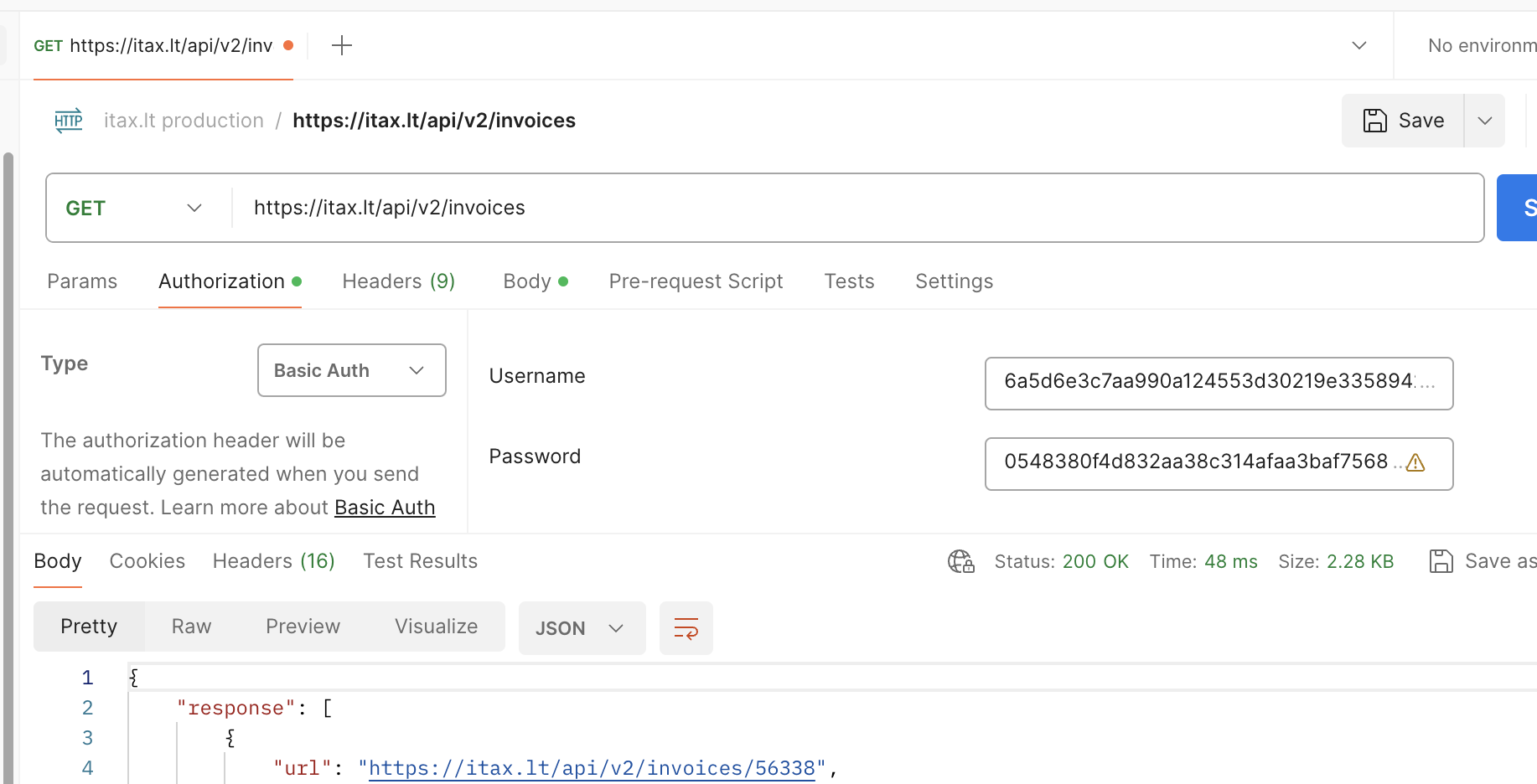Image resolution: width=1537 pixels, height=784 pixels.
Task: Expand the tab list chevron
Action: coord(1359,45)
